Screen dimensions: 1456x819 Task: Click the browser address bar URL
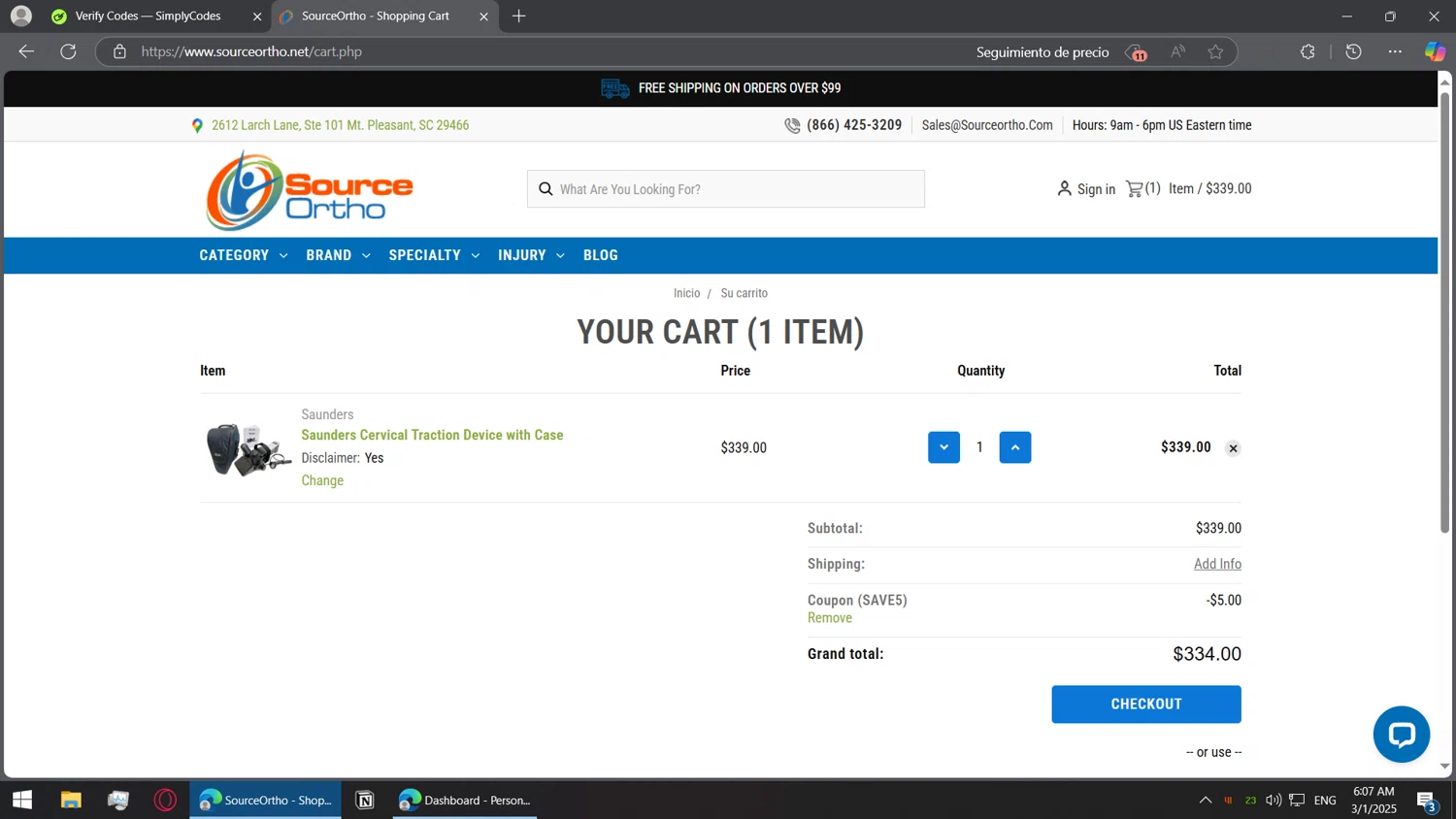[251, 51]
